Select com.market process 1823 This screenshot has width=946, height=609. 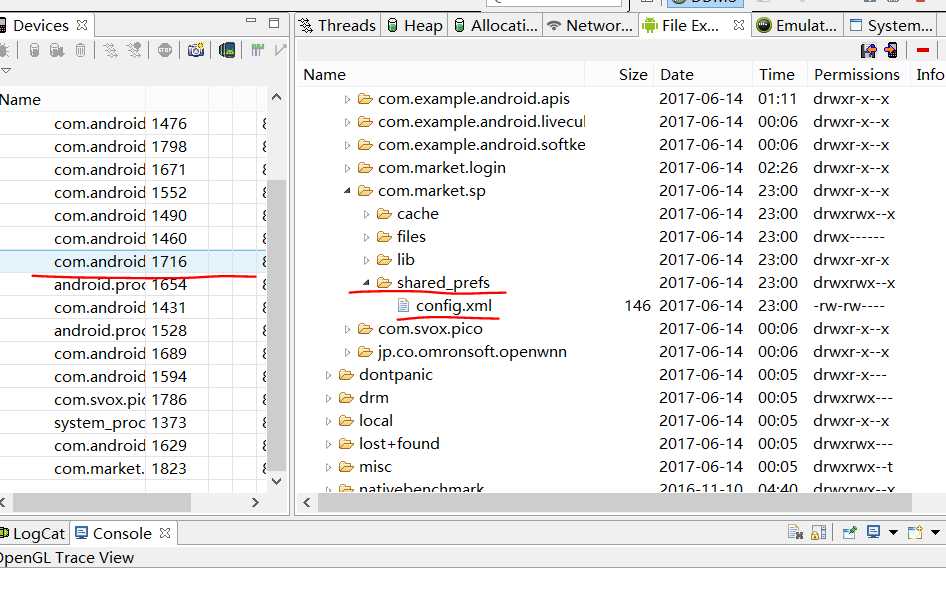[x=133, y=468]
